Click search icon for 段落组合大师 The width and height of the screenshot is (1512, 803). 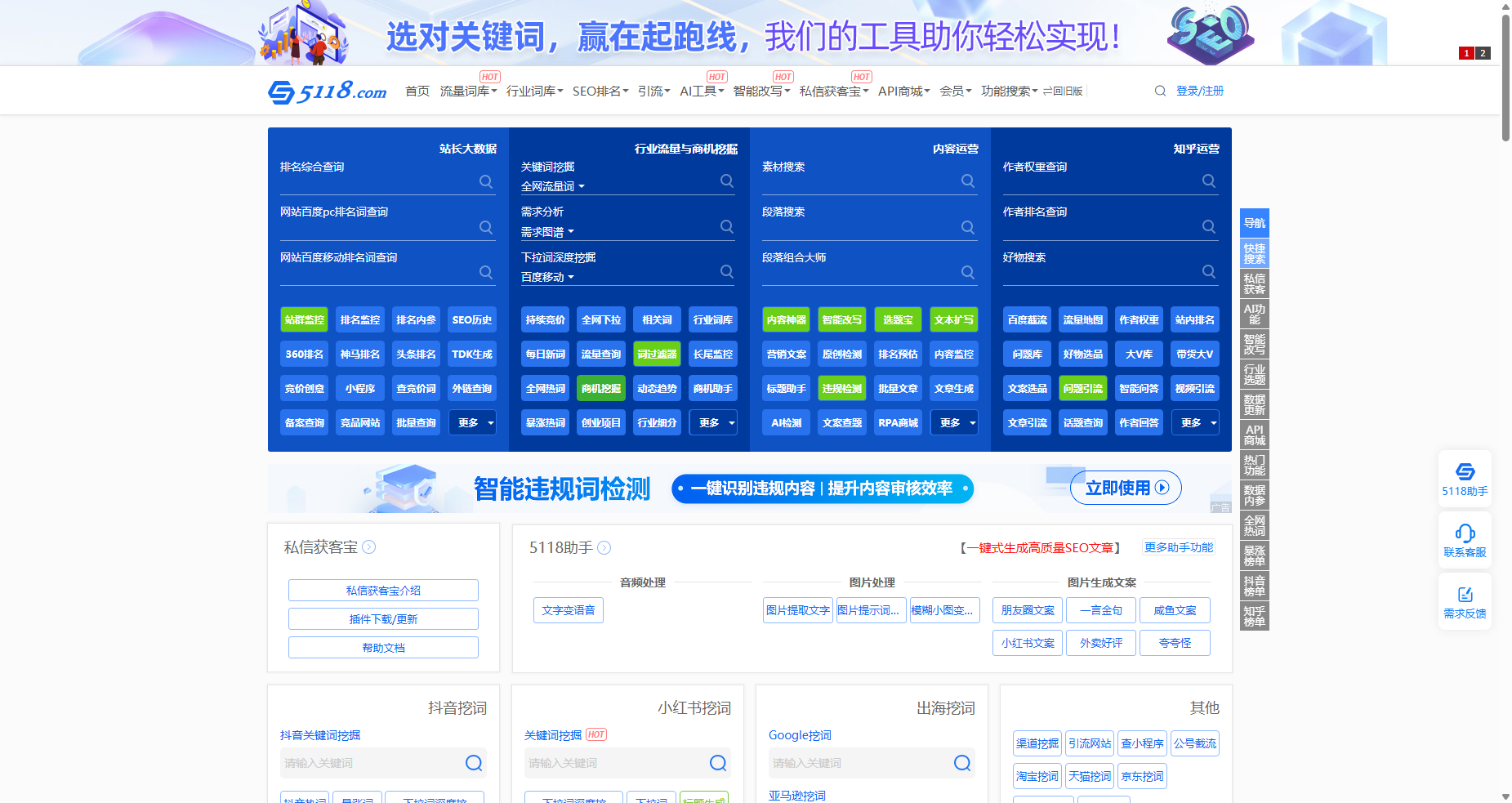pyautogui.click(x=968, y=272)
